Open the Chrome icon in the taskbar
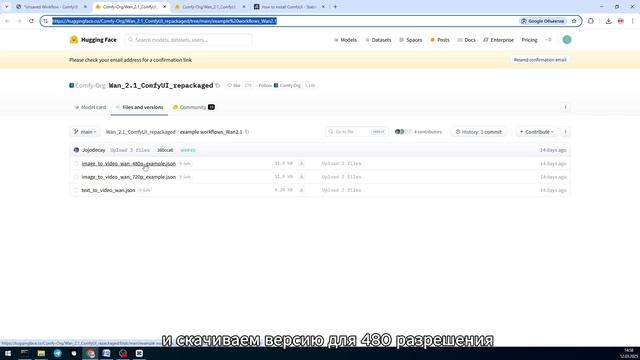The width and height of the screenshot is (640, 360). coord(90,353)
